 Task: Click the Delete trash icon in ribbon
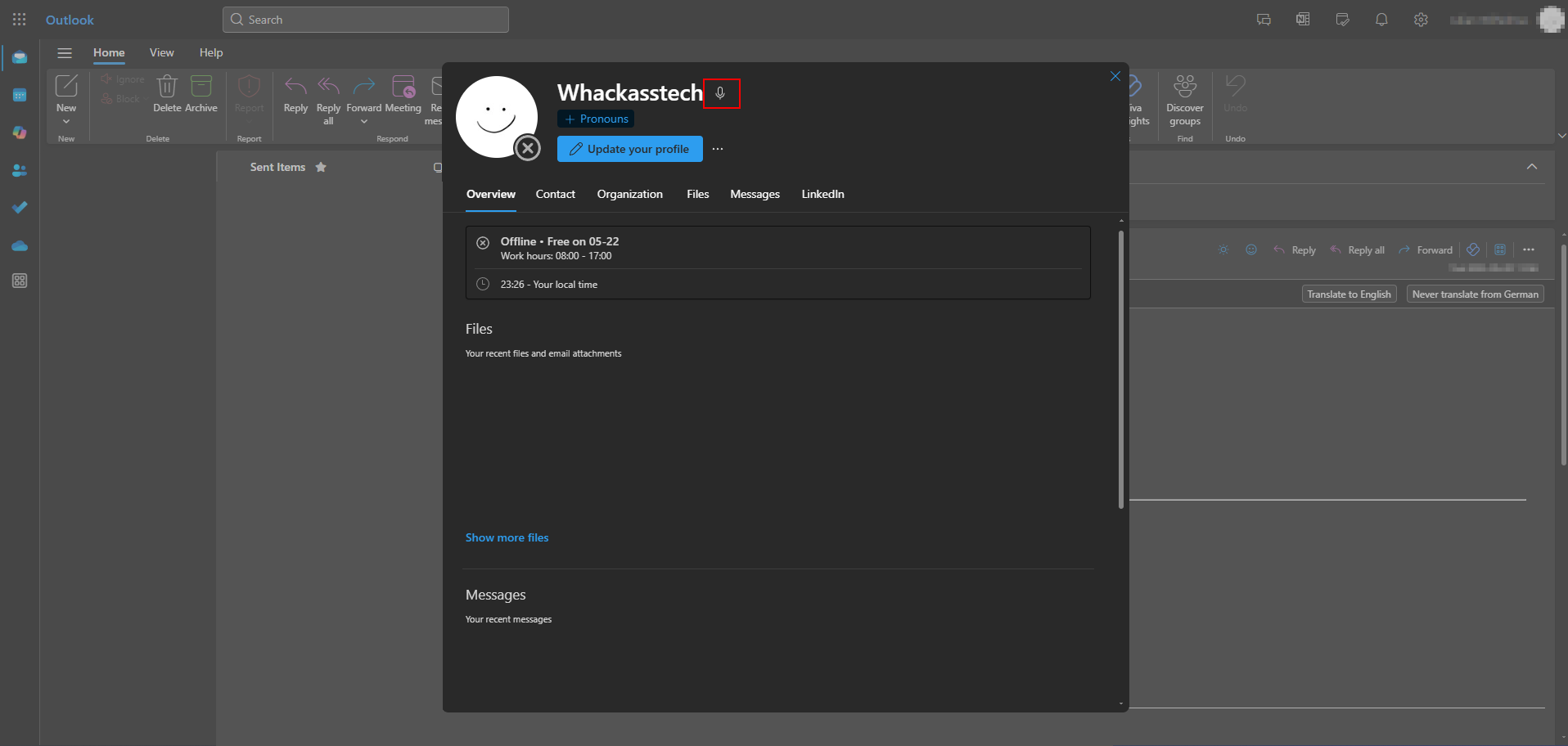point(167,86)
